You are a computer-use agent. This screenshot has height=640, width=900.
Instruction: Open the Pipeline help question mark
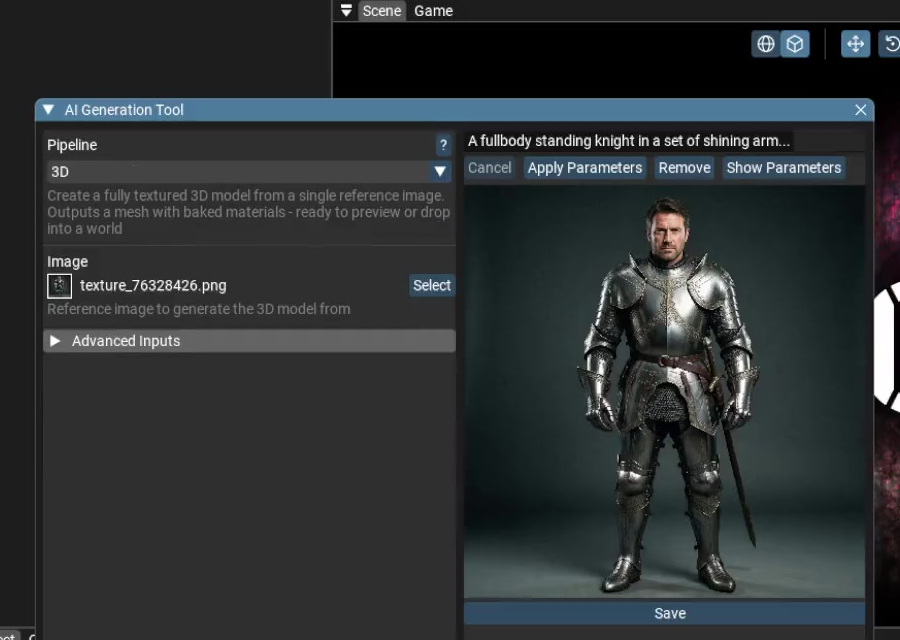(x=443, y=145)
